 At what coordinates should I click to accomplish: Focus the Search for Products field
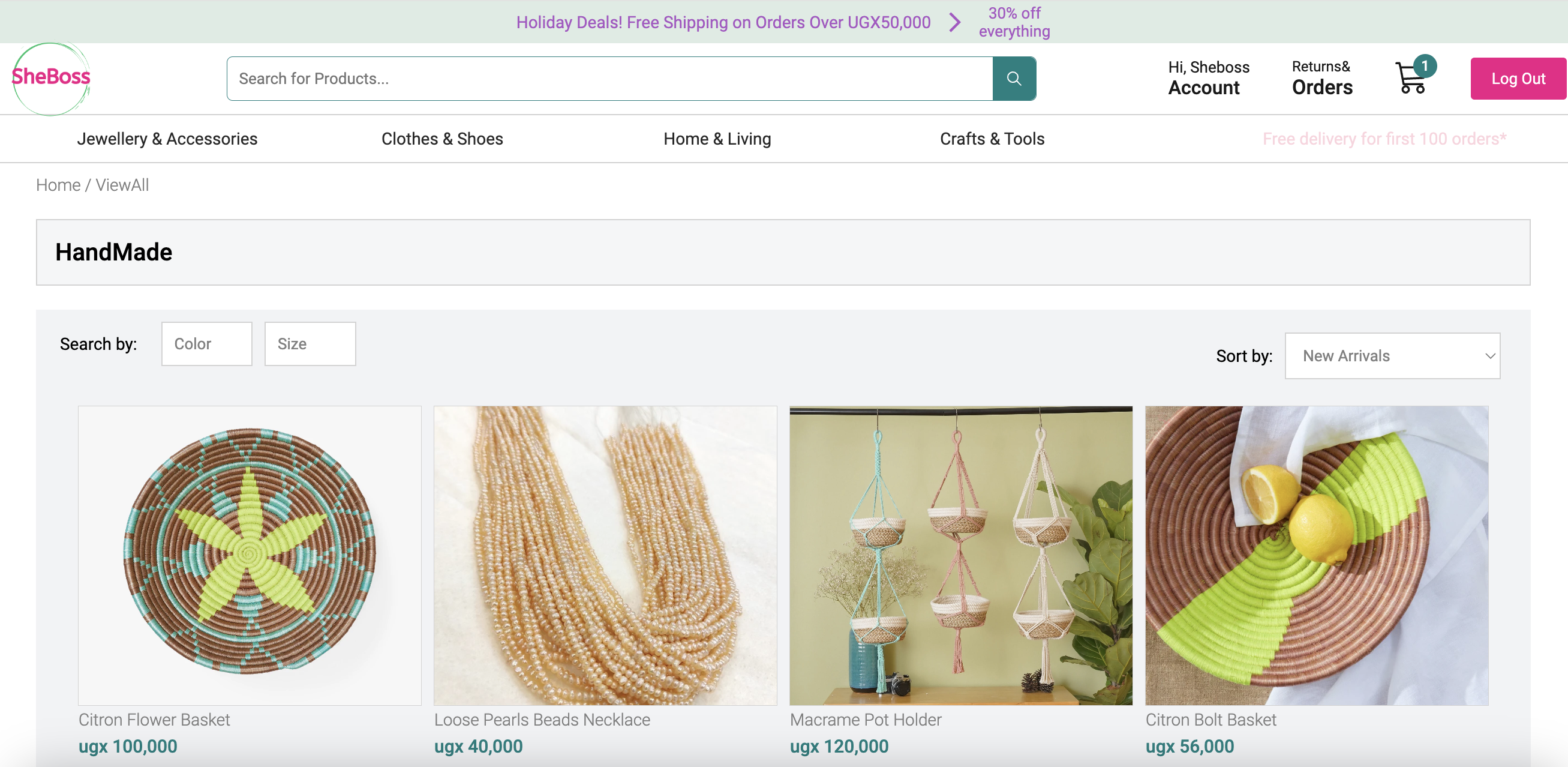pyautogui.click(x=609, y=79)
